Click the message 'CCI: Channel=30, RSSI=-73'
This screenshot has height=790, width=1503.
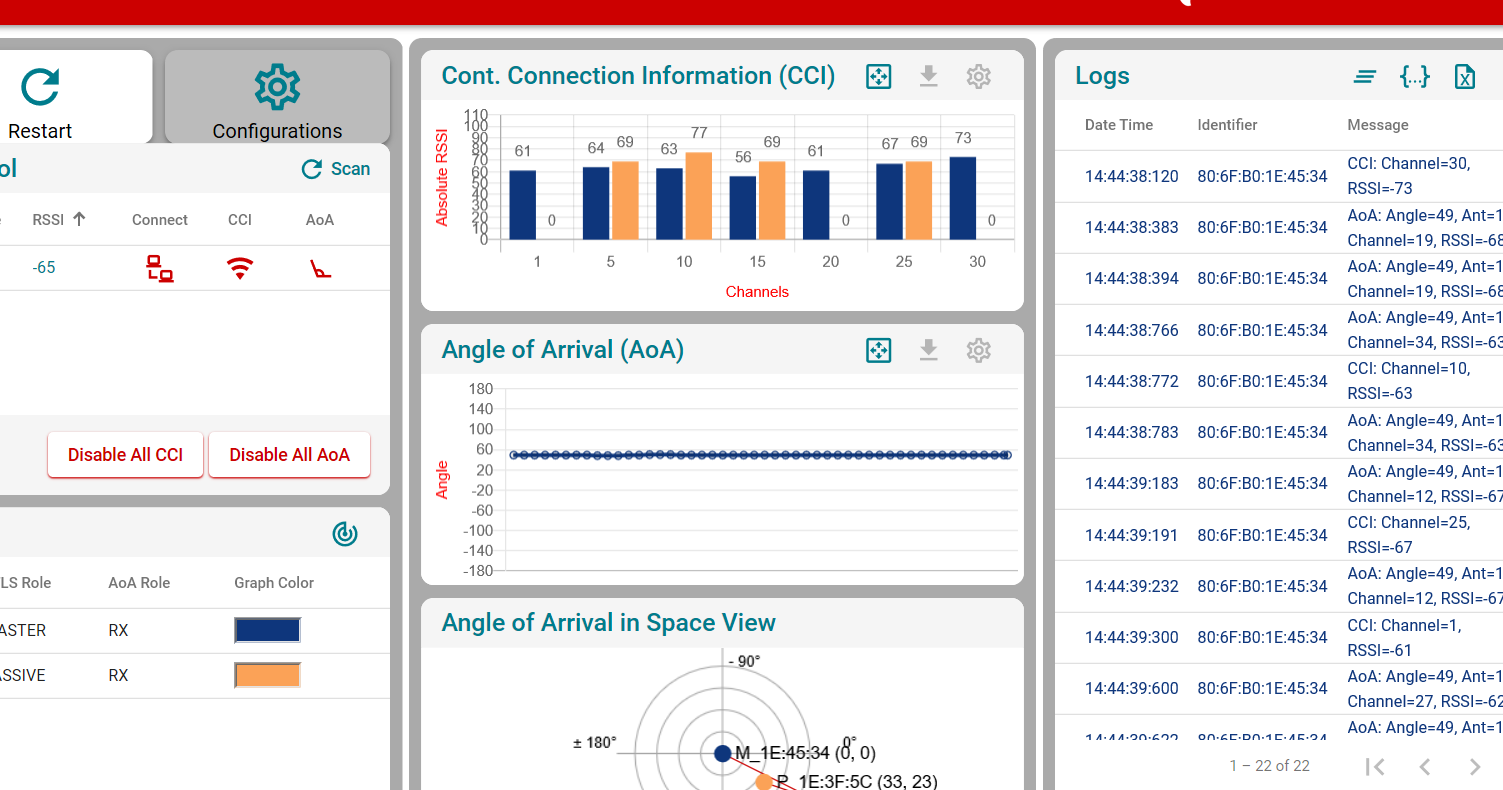point(1409,176)
